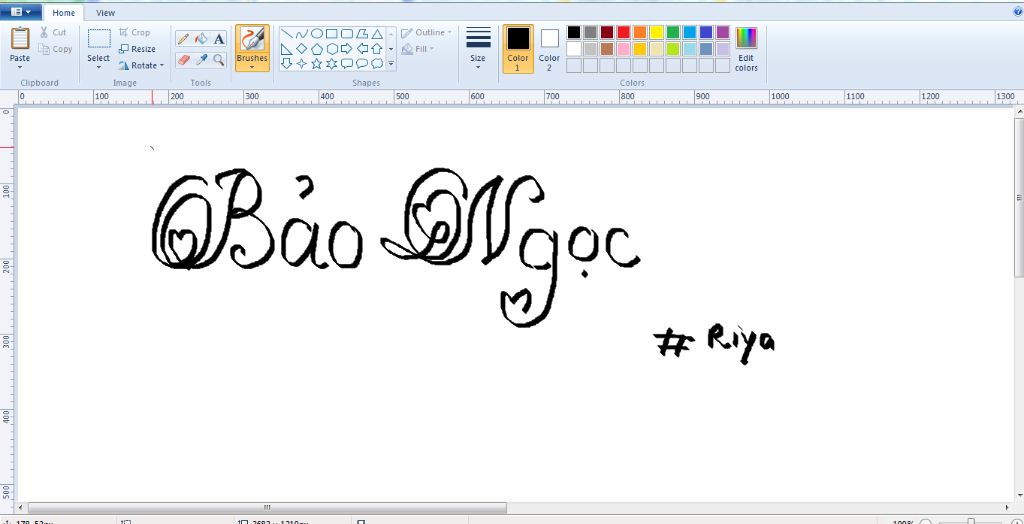
Task: Open the Edit colors dialog
Action: [x=746, y=48]
